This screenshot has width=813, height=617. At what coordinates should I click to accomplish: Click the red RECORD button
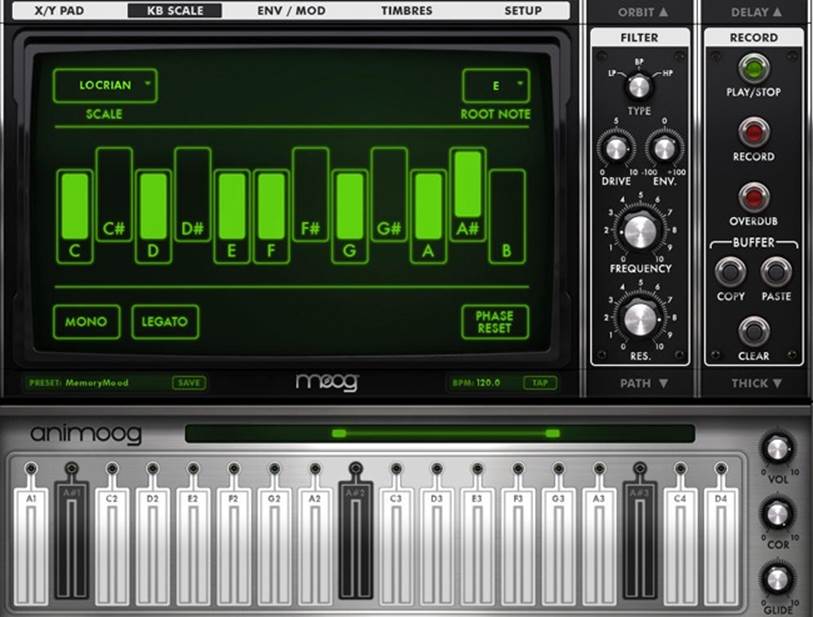tap(753, 132)
